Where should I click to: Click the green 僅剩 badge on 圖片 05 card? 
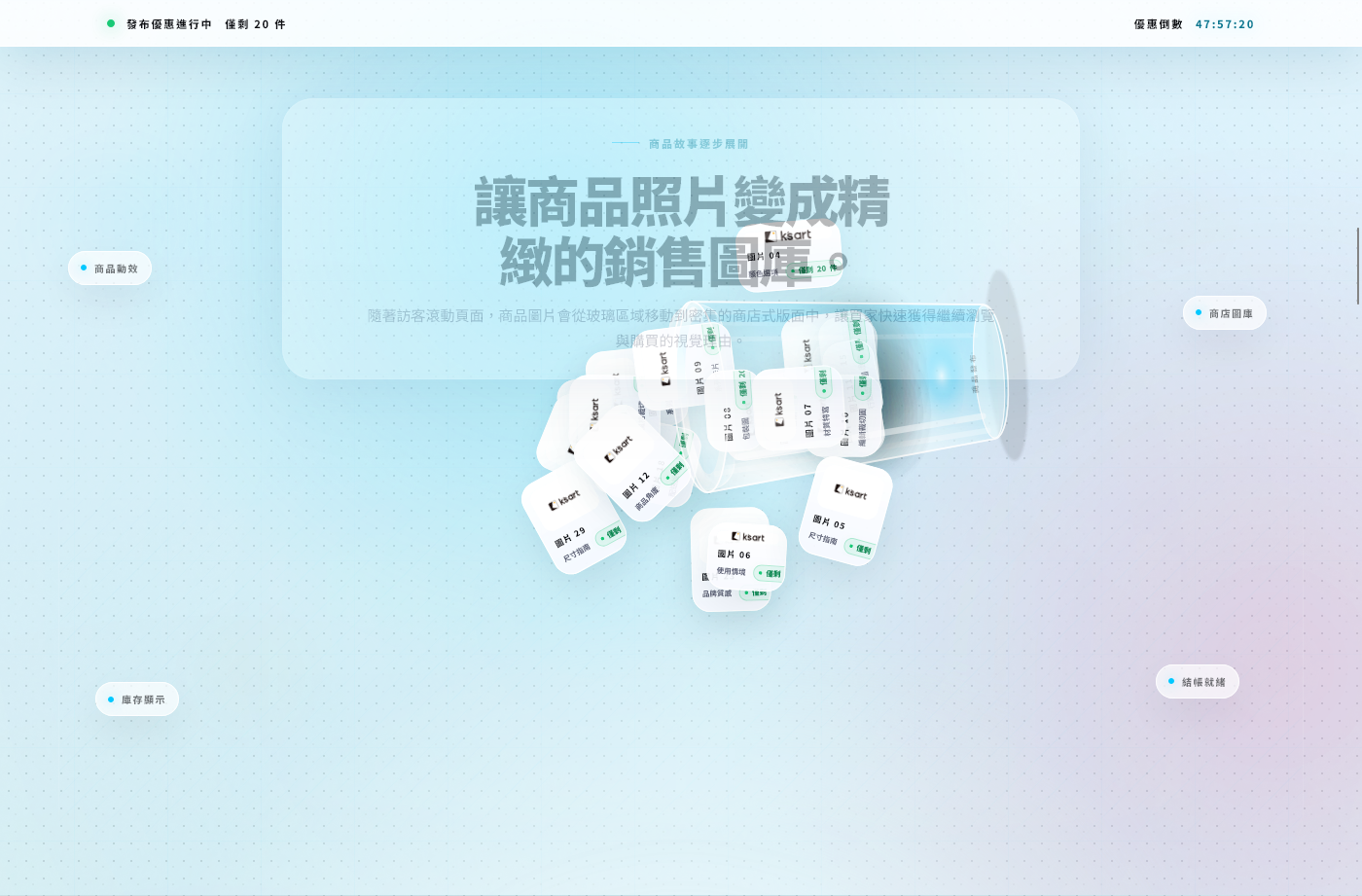point(859,549)
